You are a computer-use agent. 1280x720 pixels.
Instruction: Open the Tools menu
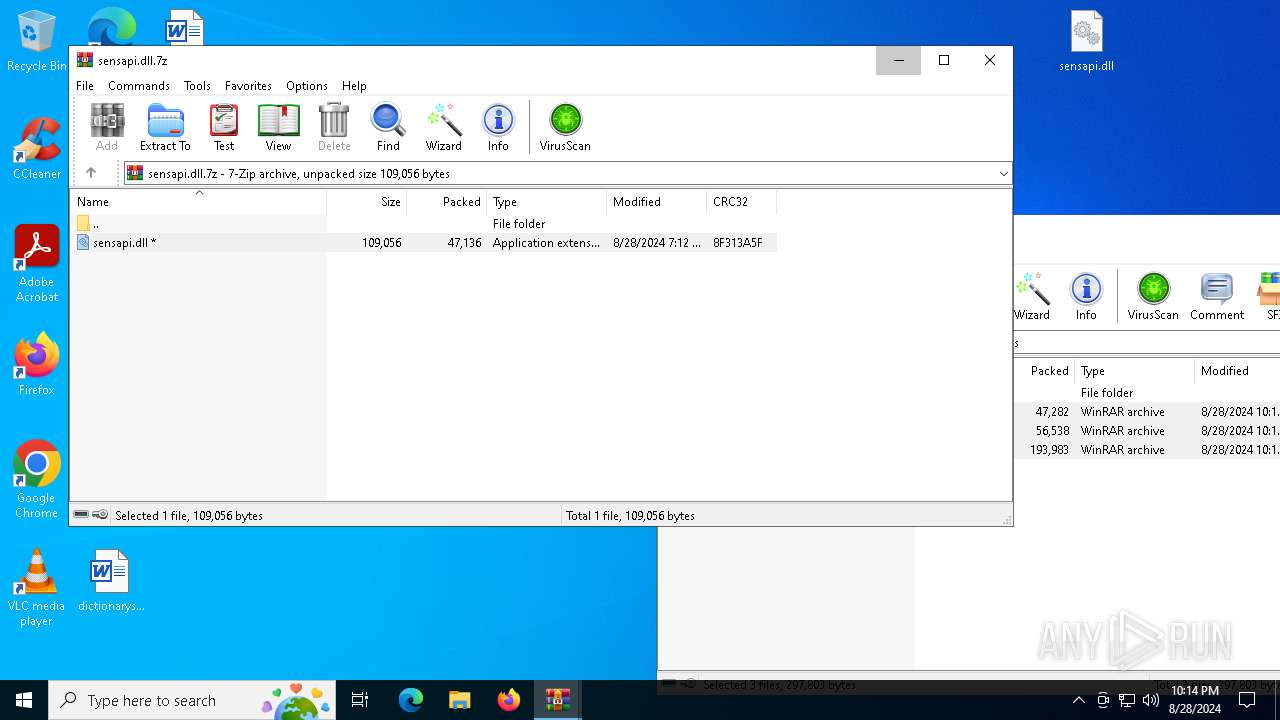point(197,86)
